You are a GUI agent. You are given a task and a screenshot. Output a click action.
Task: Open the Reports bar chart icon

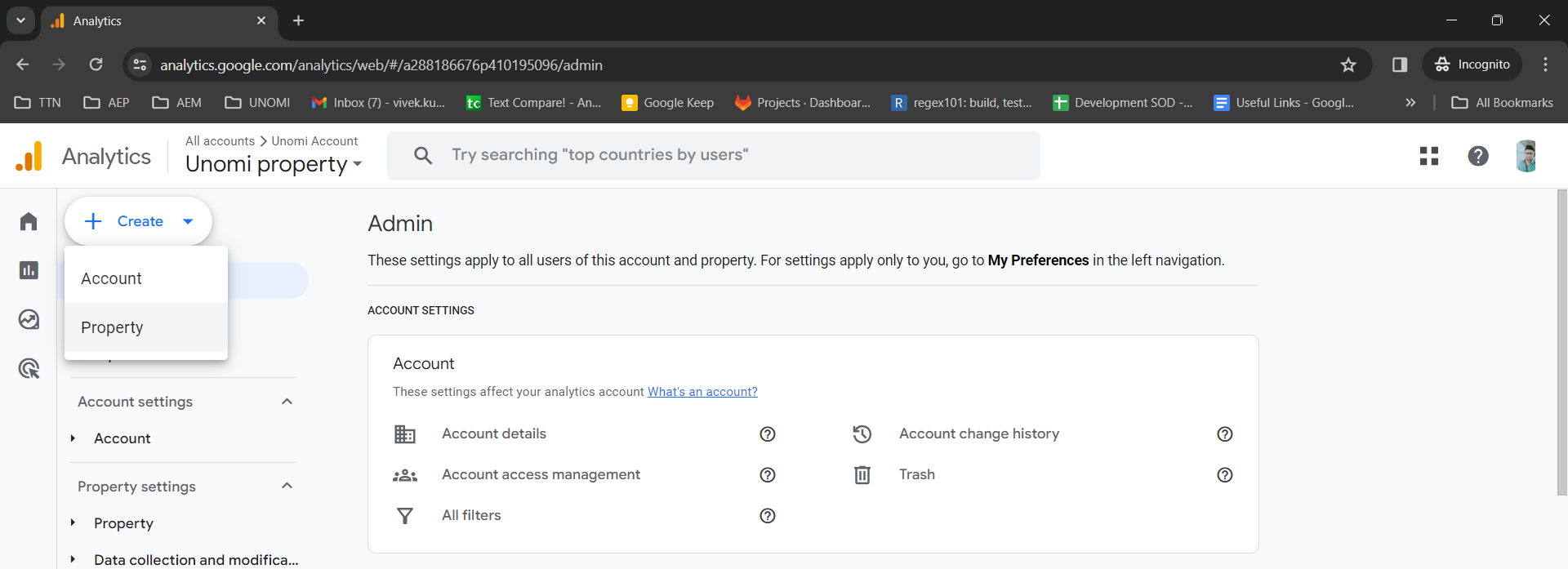(29, 270)
